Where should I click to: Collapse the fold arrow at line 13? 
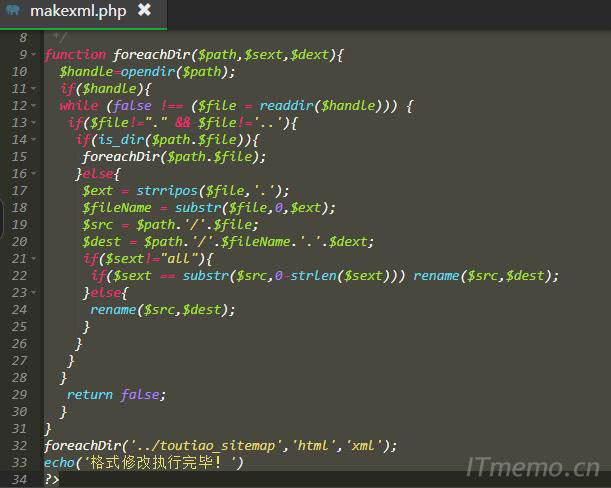pos(34,123)
